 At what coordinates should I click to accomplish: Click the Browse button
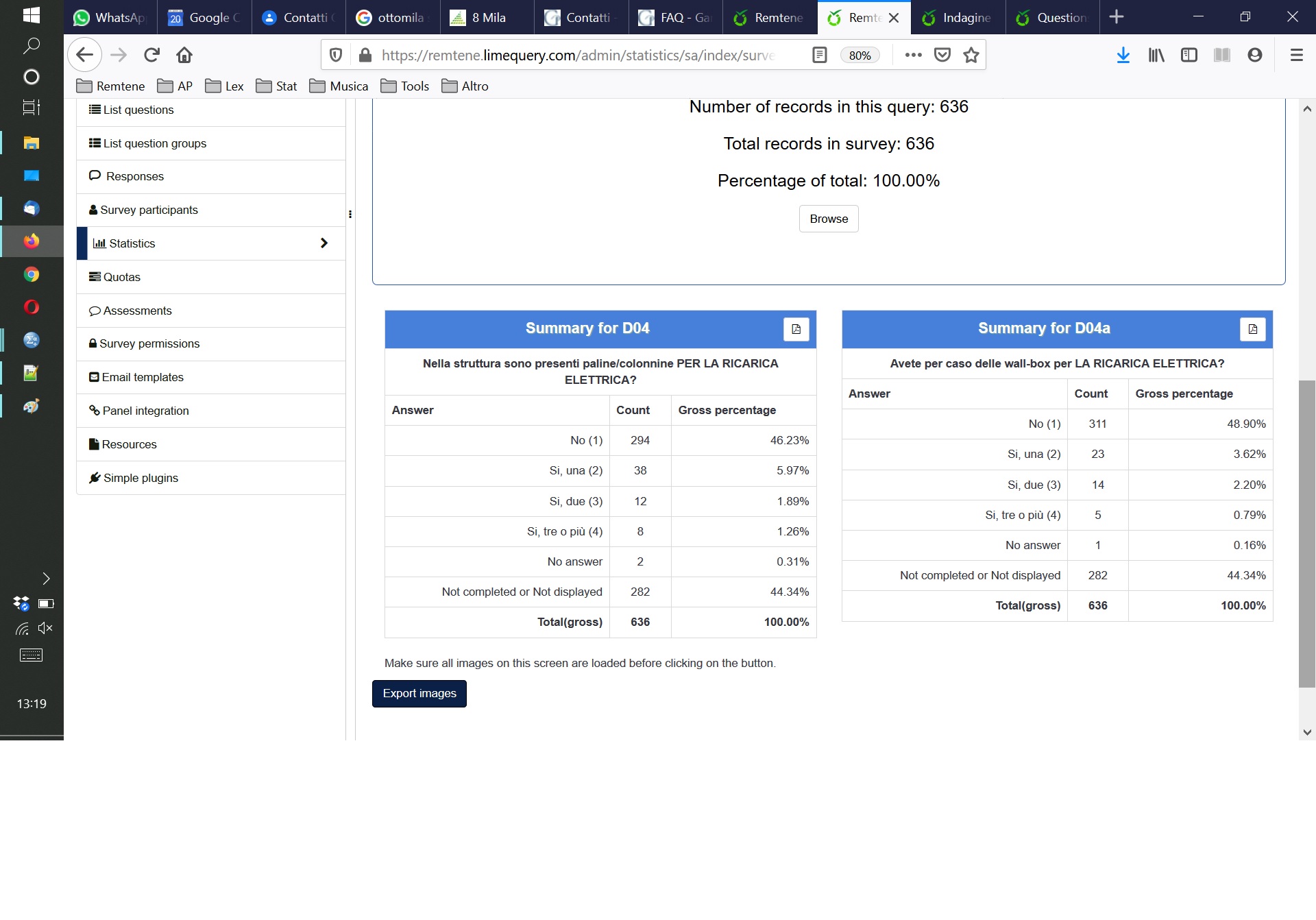point(828,219)
